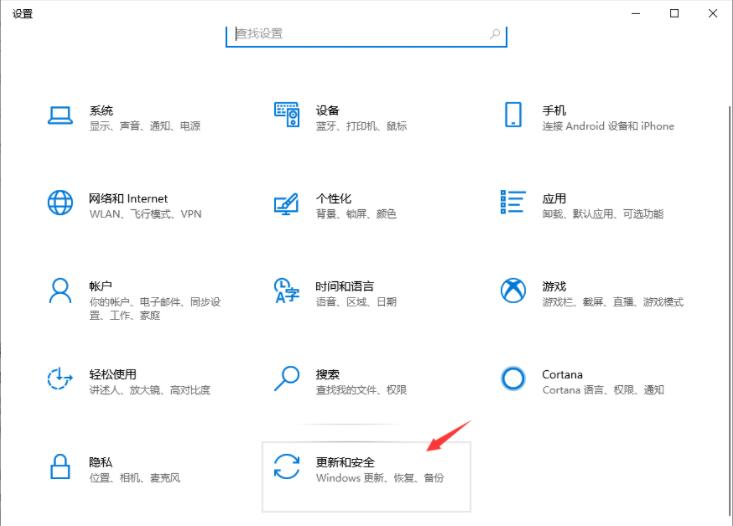
Task: Focus the 查找设置 search field
Action: coord(366,35)
